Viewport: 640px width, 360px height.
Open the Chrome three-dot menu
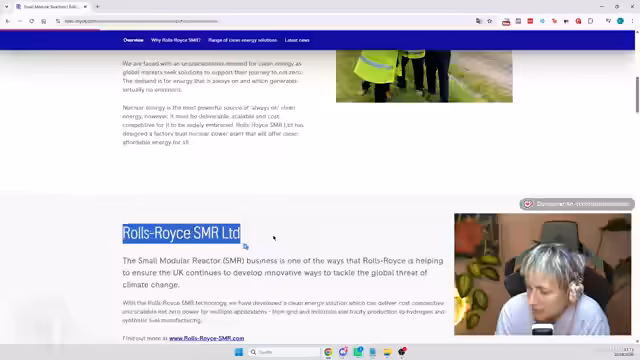pos(632,21)
